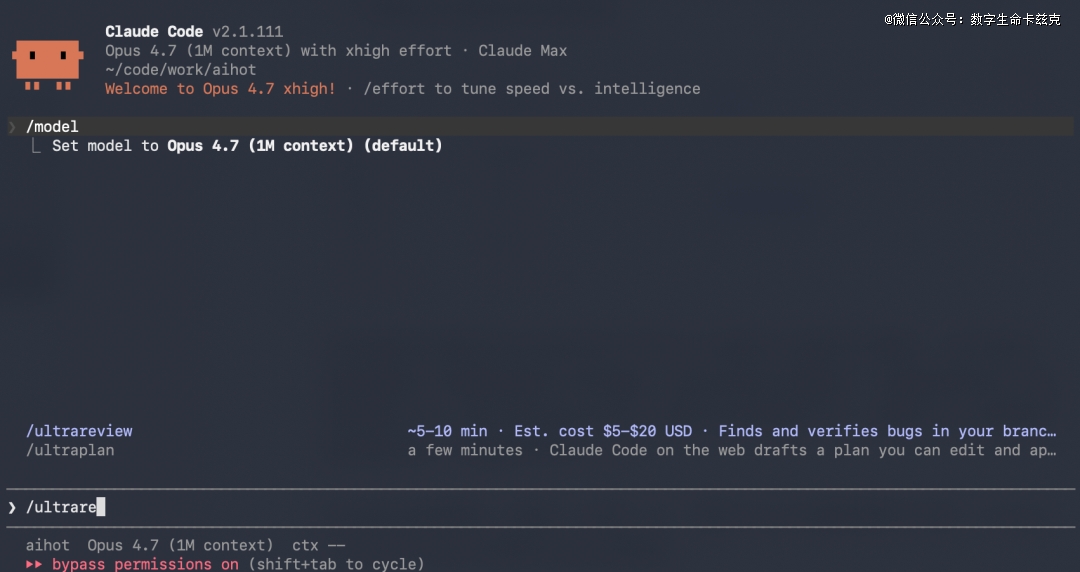
Task: Click the Welcome to Opus 4.7 xhigh! message
Action: point(220,89)
